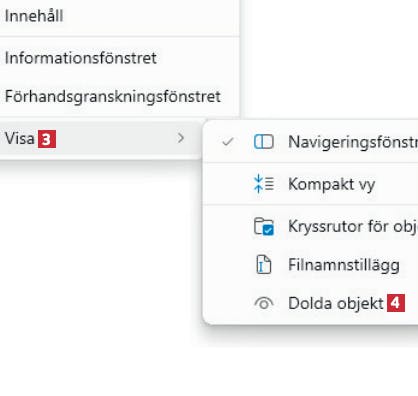Click the Filnamnstillägg document icon
This screenshot has width=418, height=396.
pos(264,265)
